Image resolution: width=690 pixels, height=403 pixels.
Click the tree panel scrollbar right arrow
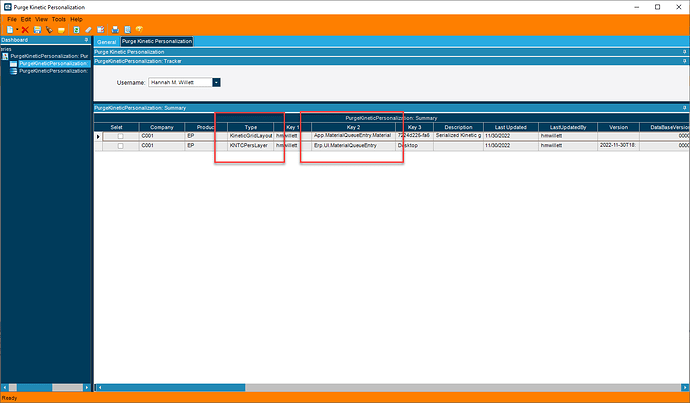[x=87, y=388]
